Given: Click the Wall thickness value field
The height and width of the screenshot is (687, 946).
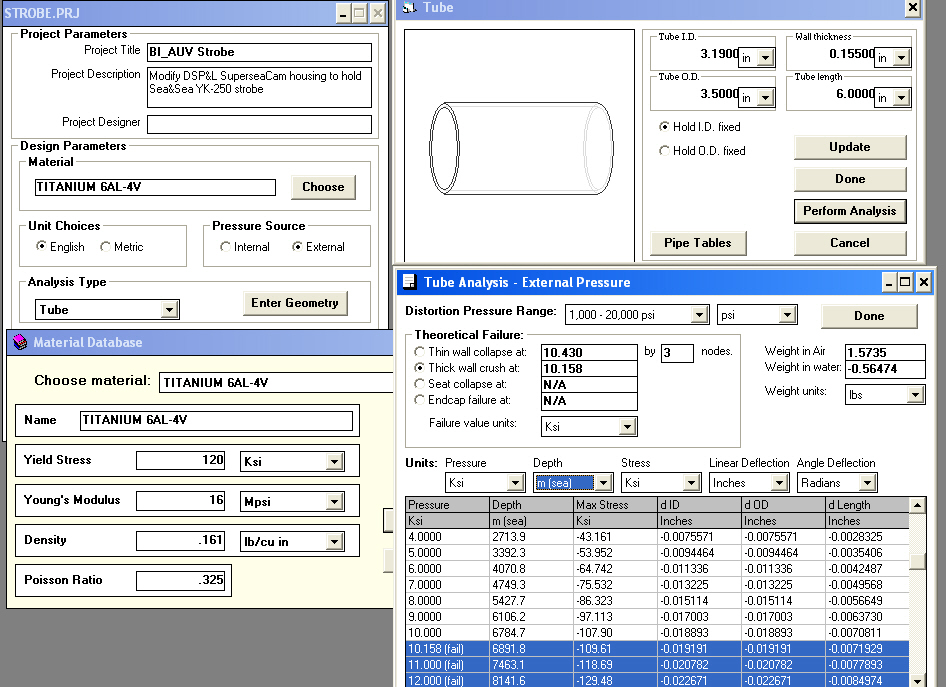Looking at the screenshot, I should click(831, 54).
